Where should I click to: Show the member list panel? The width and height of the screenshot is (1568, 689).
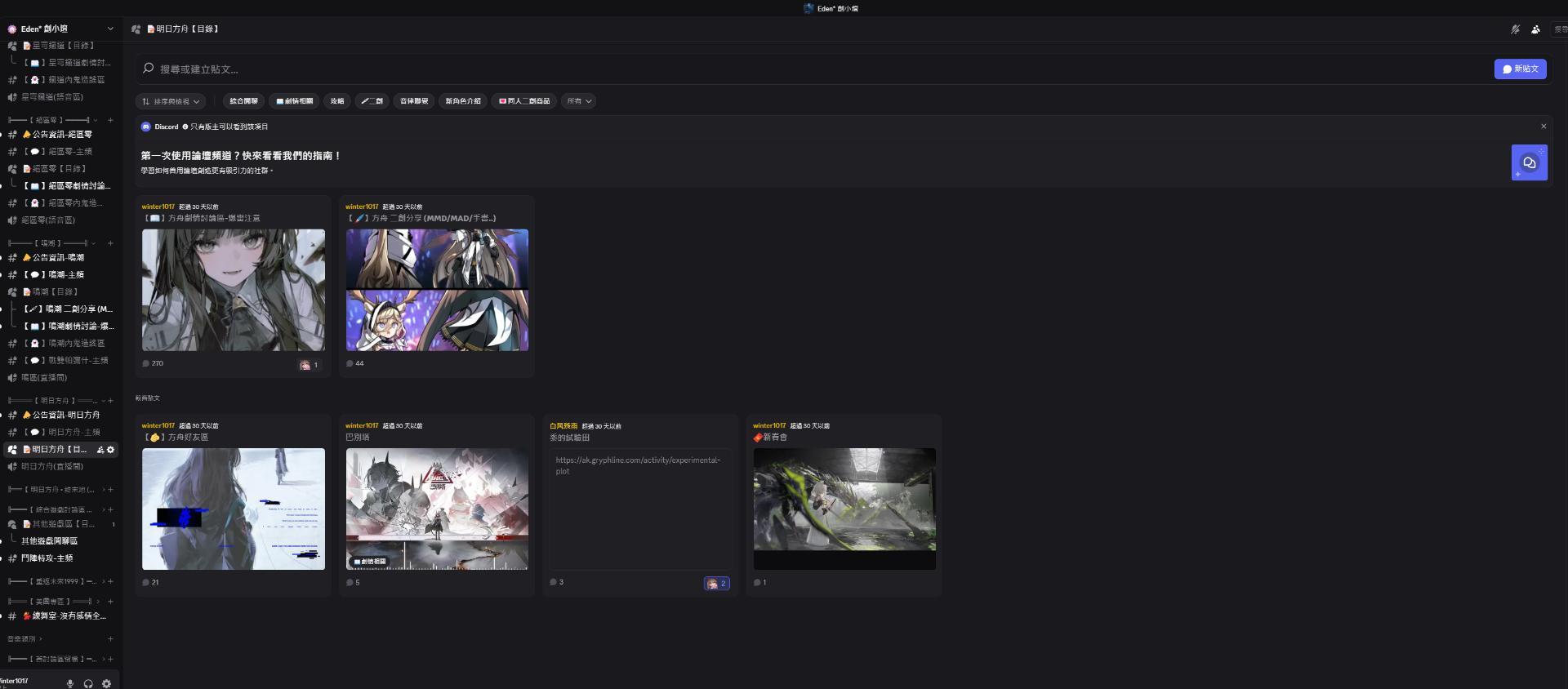pyautogui.click(x=1535, y=29)
